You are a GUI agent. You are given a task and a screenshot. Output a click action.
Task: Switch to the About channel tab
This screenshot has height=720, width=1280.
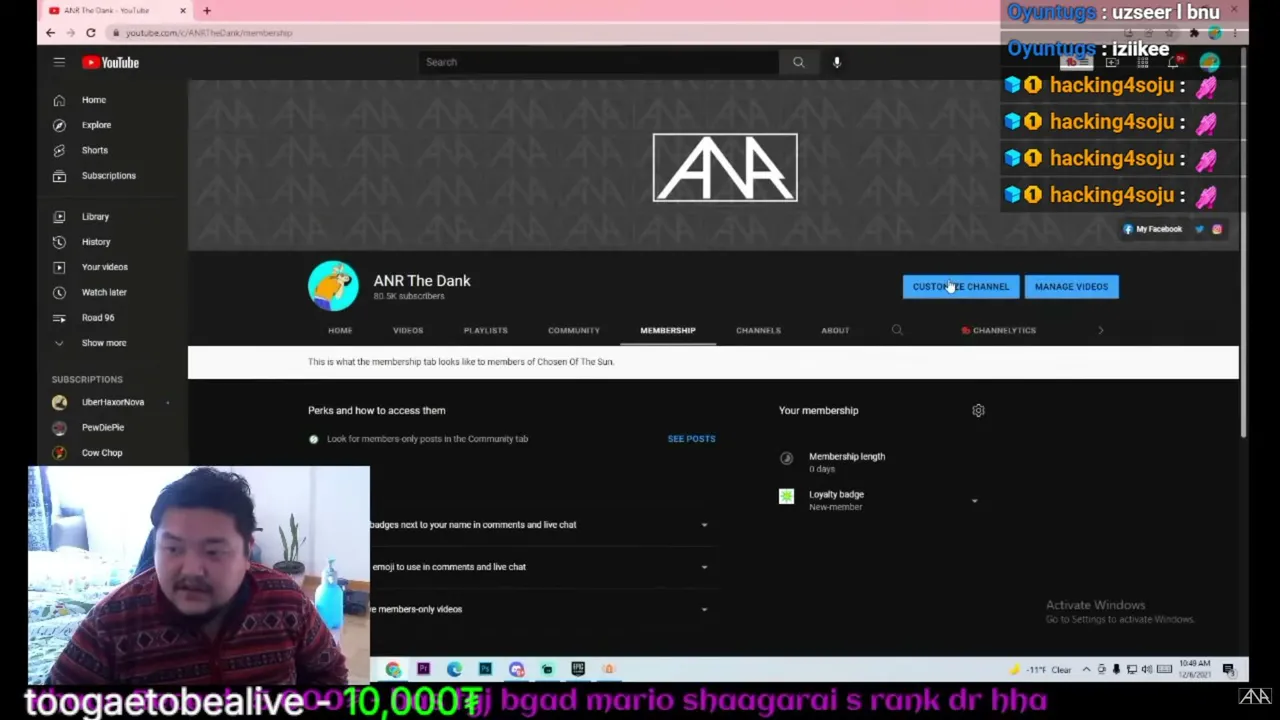(835, 330)
